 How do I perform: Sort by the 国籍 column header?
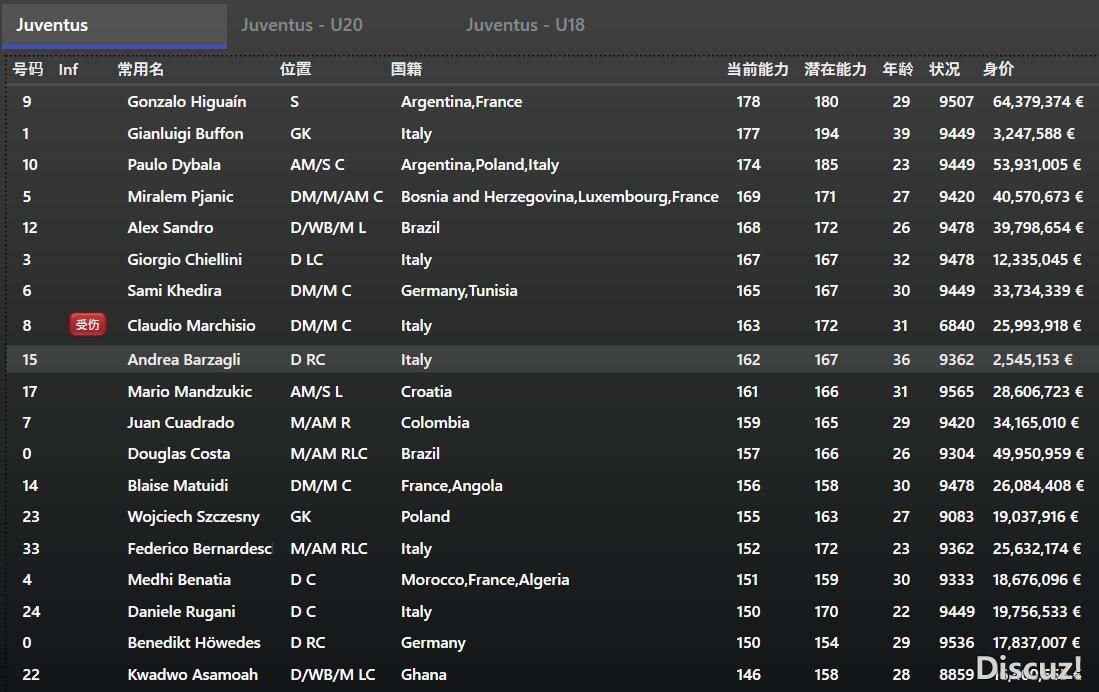(407, 69)
